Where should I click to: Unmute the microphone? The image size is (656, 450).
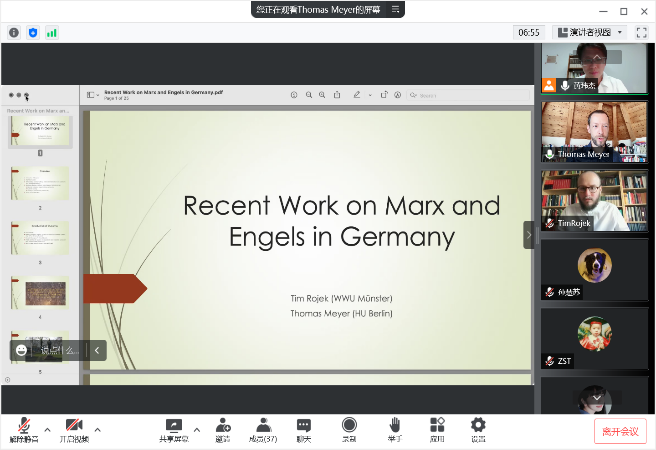pos(22,426)
